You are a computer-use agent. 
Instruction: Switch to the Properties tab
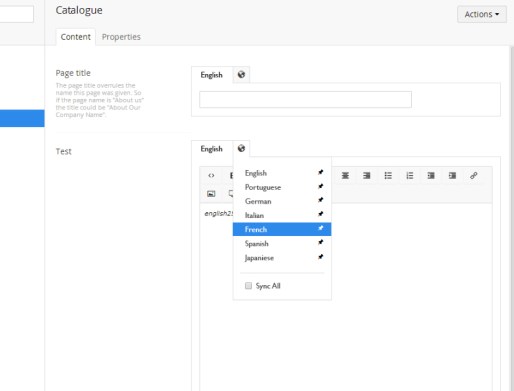click(x=121, y=37)
